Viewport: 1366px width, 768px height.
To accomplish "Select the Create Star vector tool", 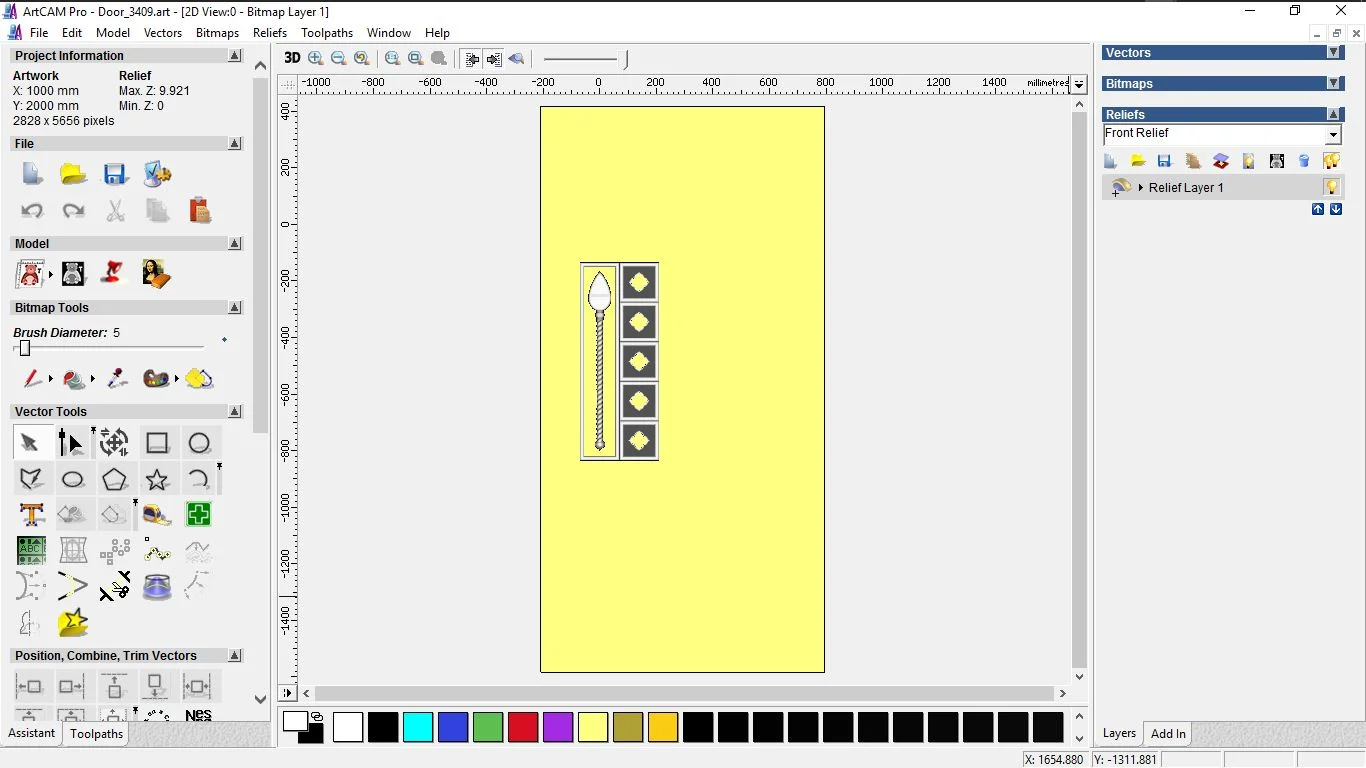I will (157, 479).
